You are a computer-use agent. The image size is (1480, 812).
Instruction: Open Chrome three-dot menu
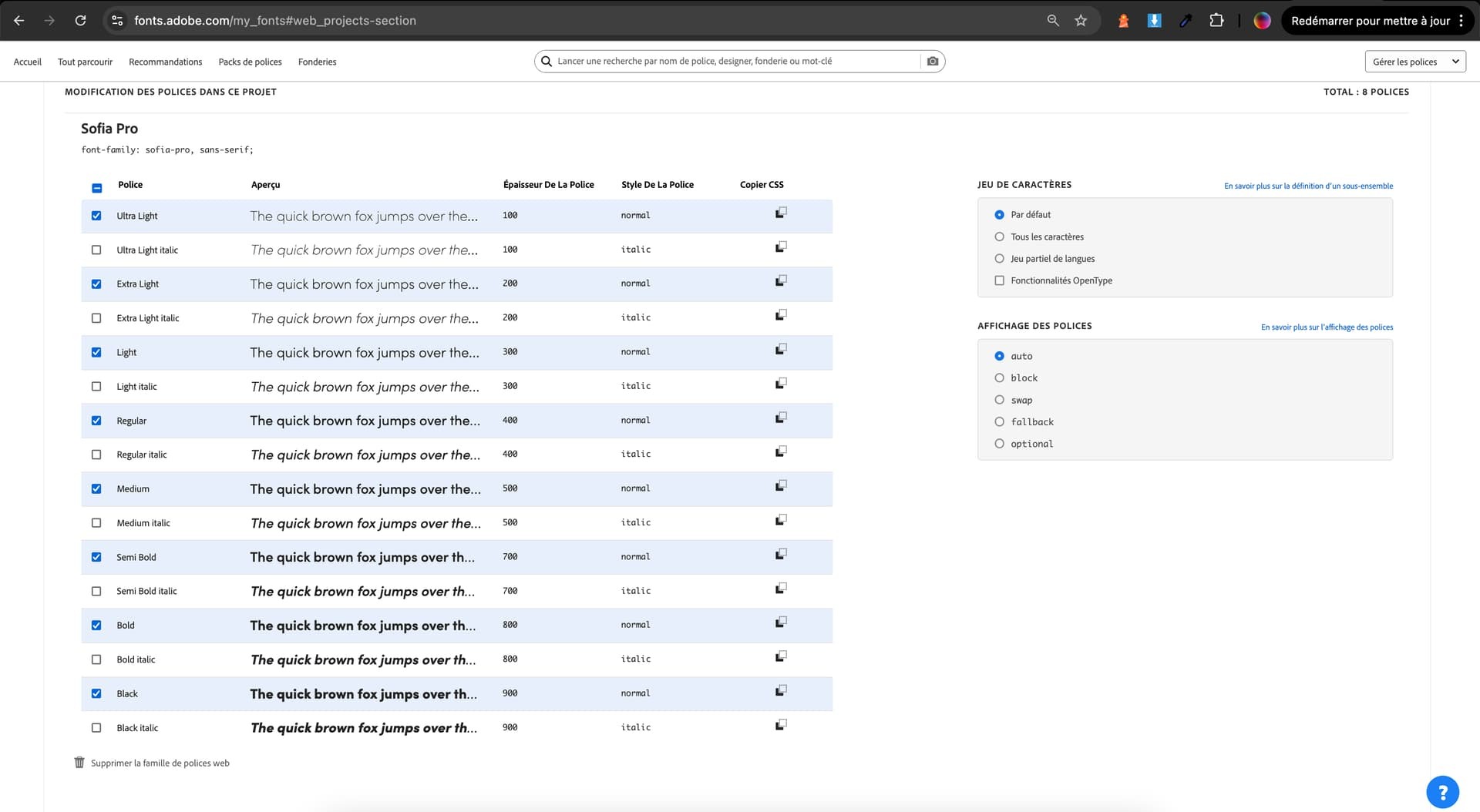pyautogui.click(x=1461, y=21)
